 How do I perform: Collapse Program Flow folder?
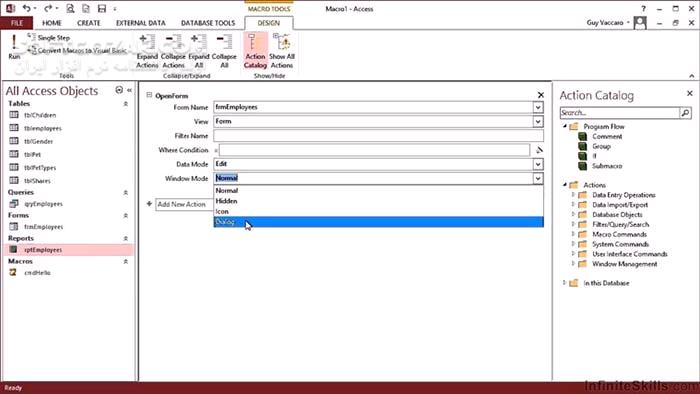click(x=565, y=126)
